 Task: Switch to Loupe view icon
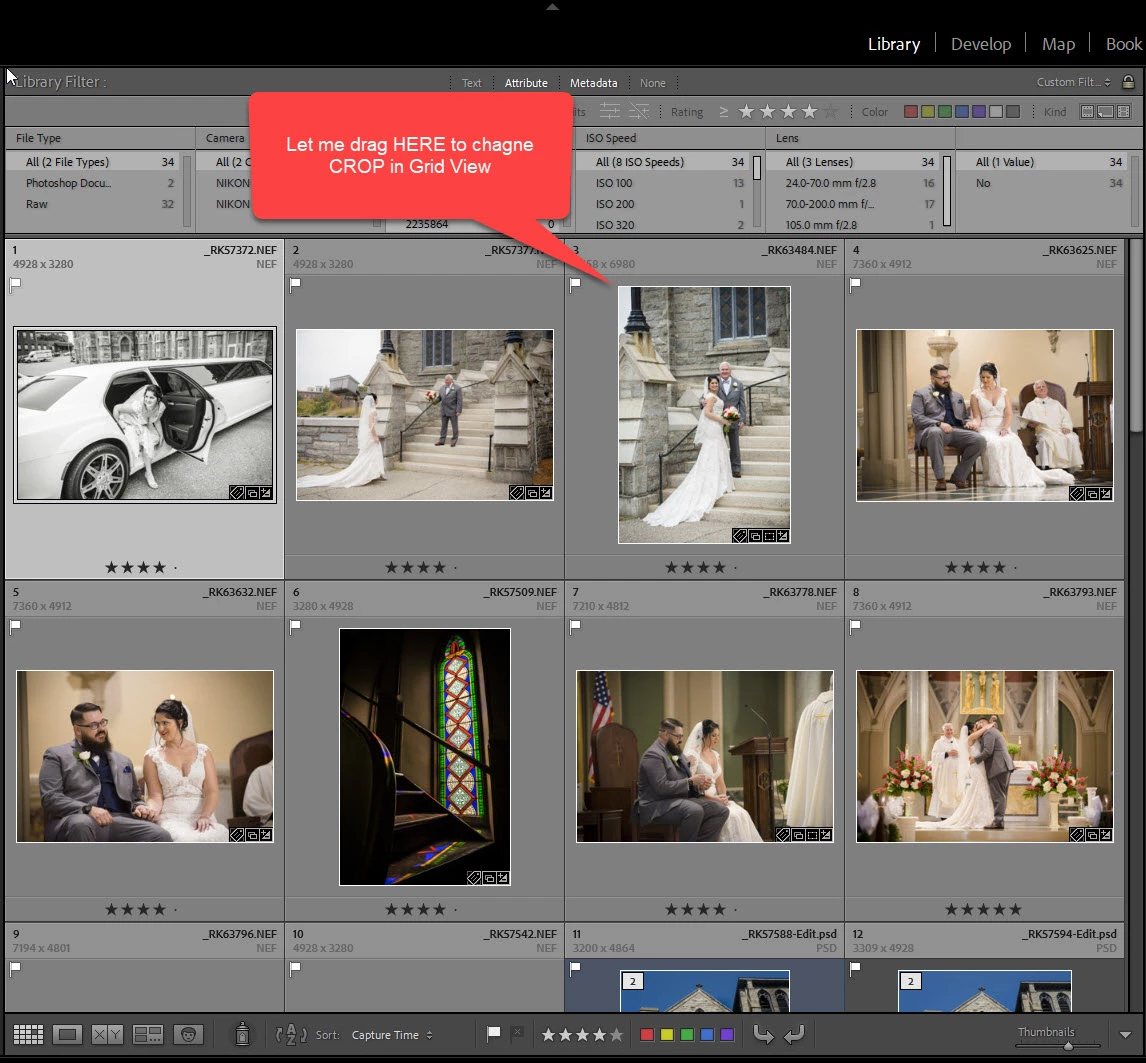tap(67, 1034)
